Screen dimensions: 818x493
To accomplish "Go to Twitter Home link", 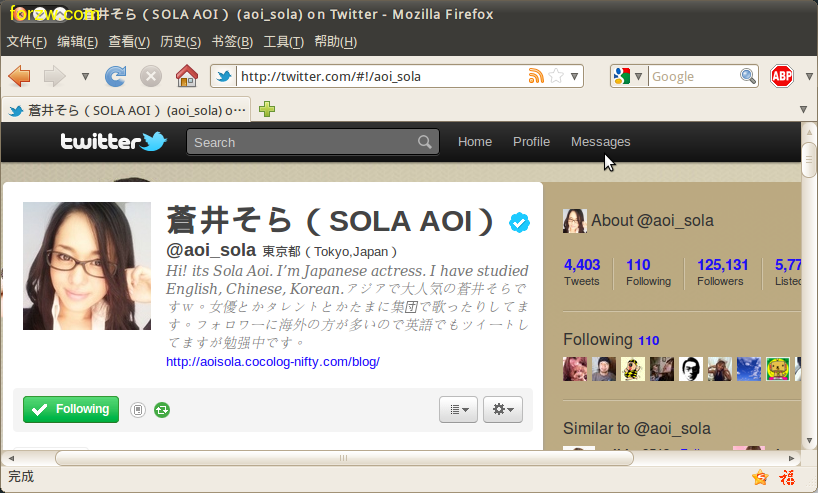I will (475, 142).
